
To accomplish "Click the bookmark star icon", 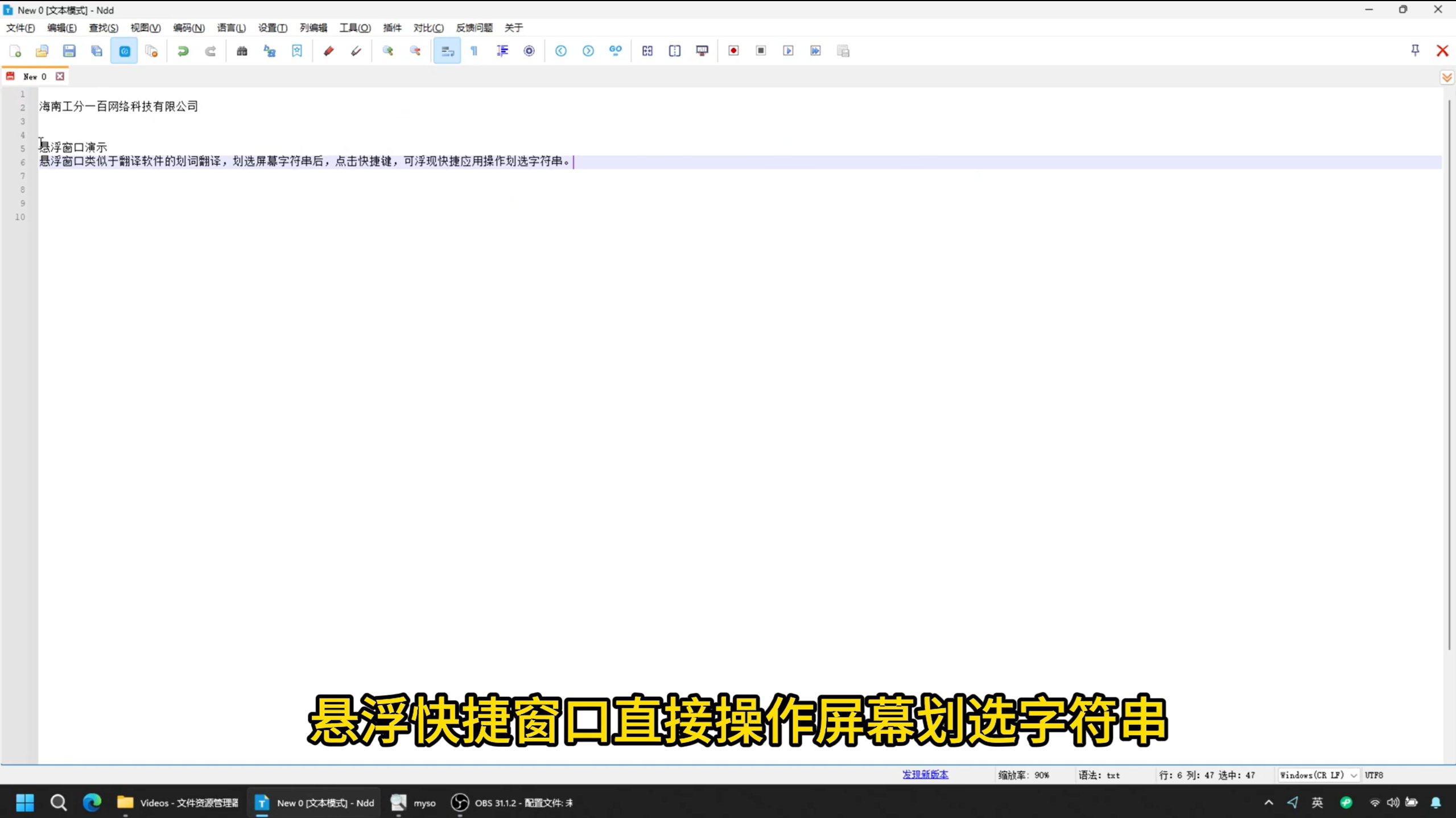I will pyautogui.click(x=297, y=51).
